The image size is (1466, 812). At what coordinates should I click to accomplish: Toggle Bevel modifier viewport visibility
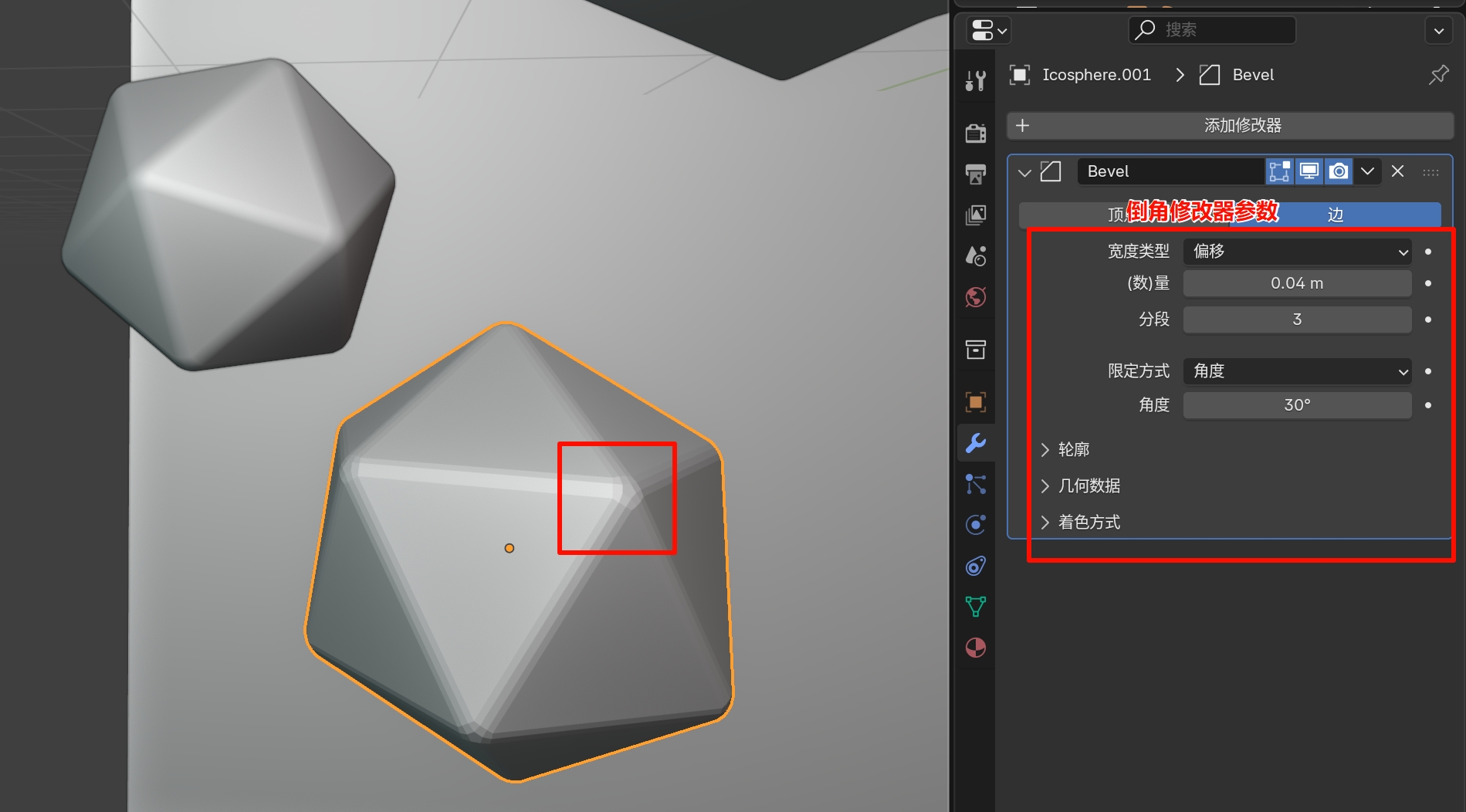pos(1309,171)
